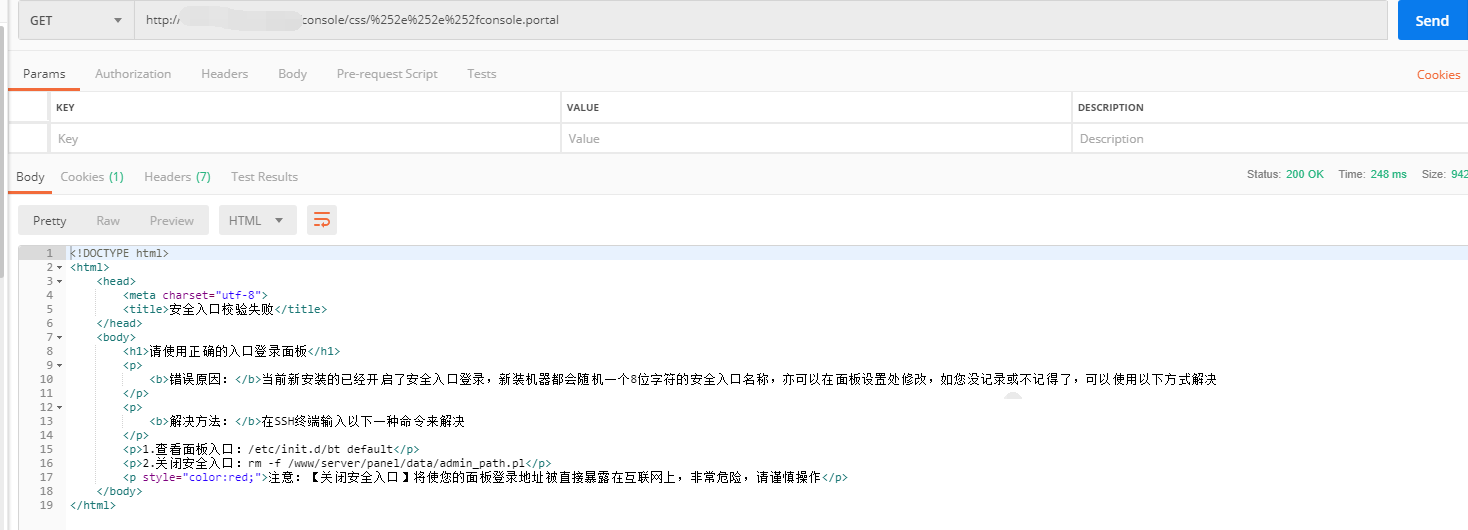1468x530 pixels.
Task: Open the Tests tab
Action: coord(482,74)
